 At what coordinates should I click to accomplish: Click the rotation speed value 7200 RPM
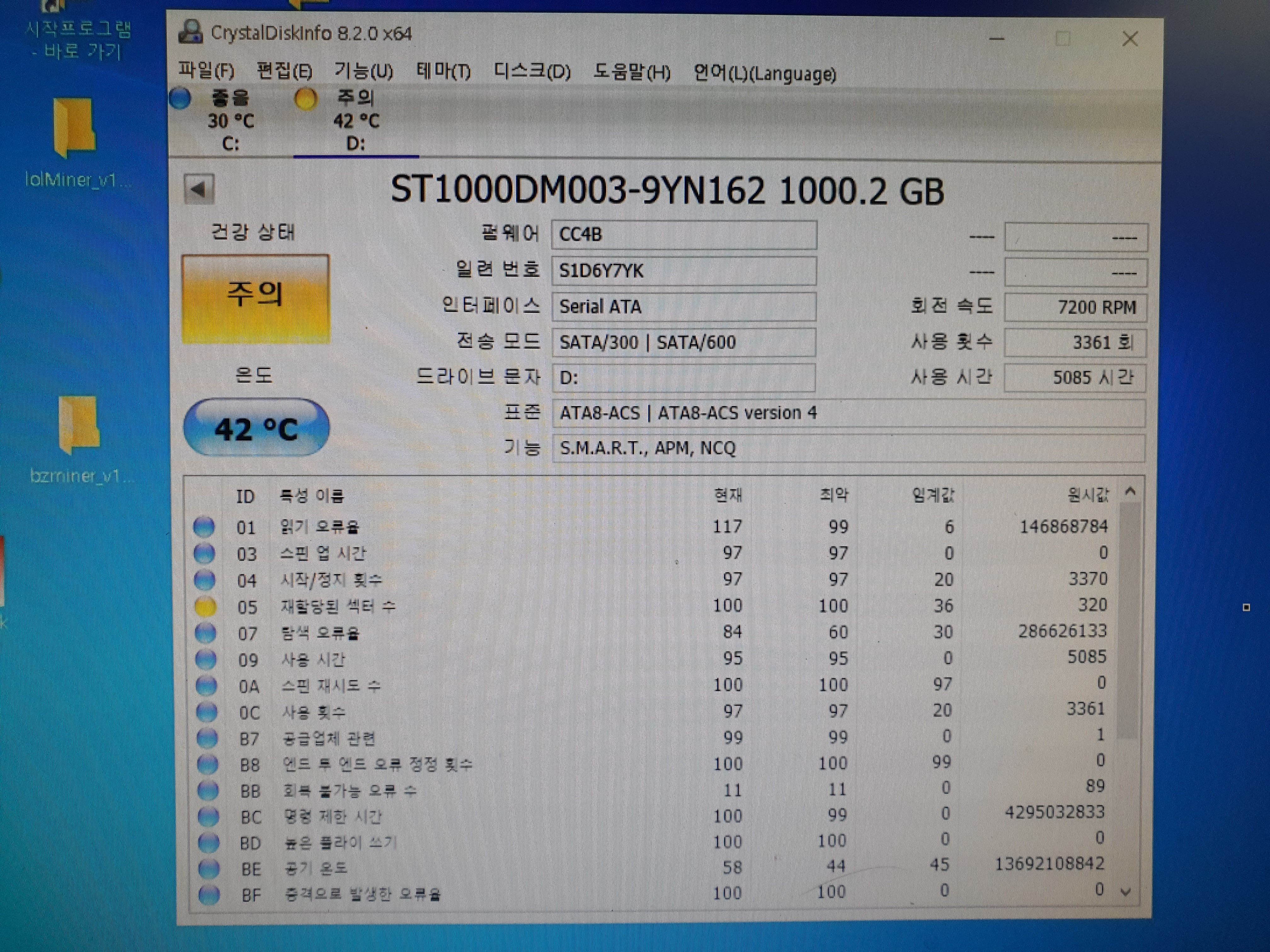tap(1076, 307)
